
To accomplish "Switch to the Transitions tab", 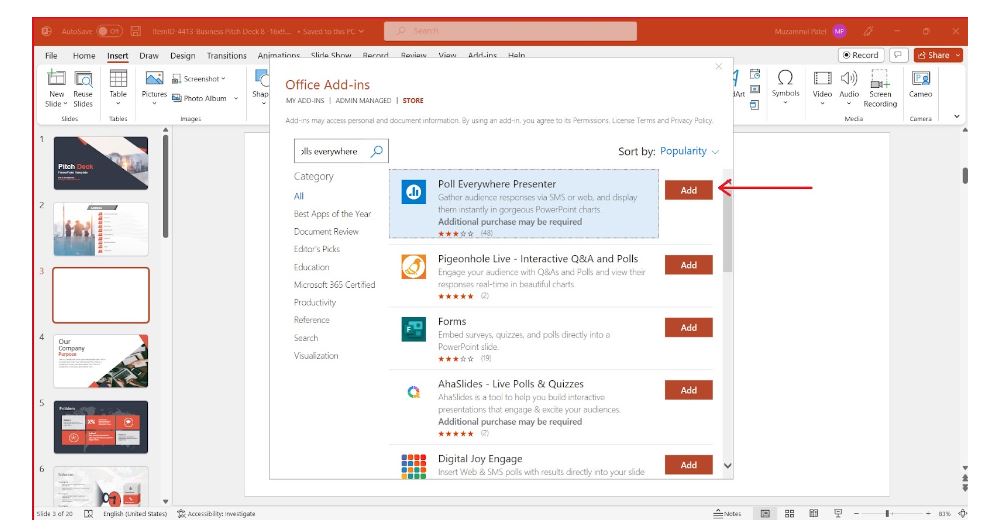I will pos(227,55).
